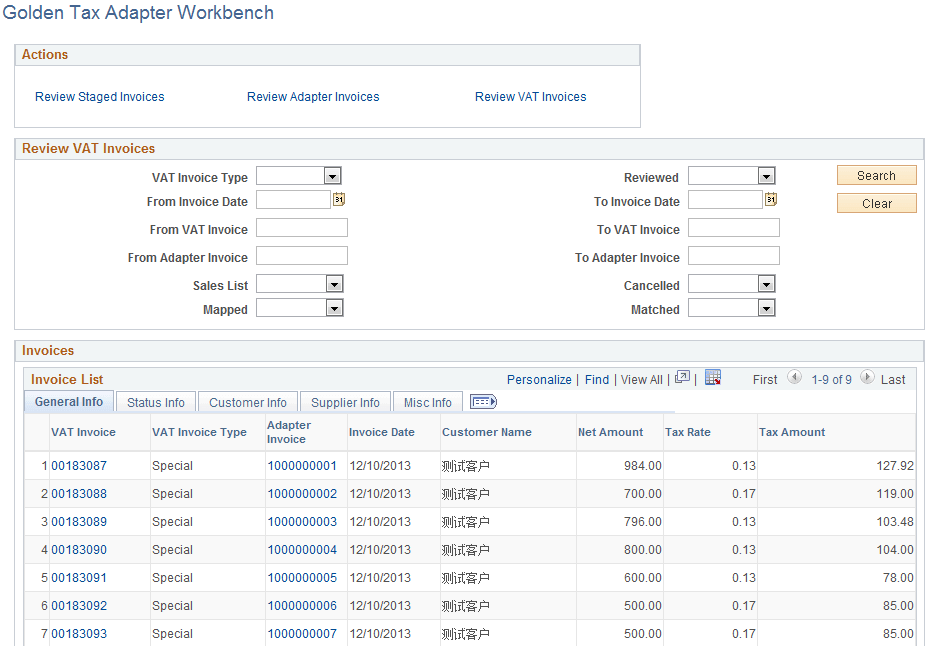
Task: Click inside the From VAT Invoice field
Action: click(x=302, y=227)
